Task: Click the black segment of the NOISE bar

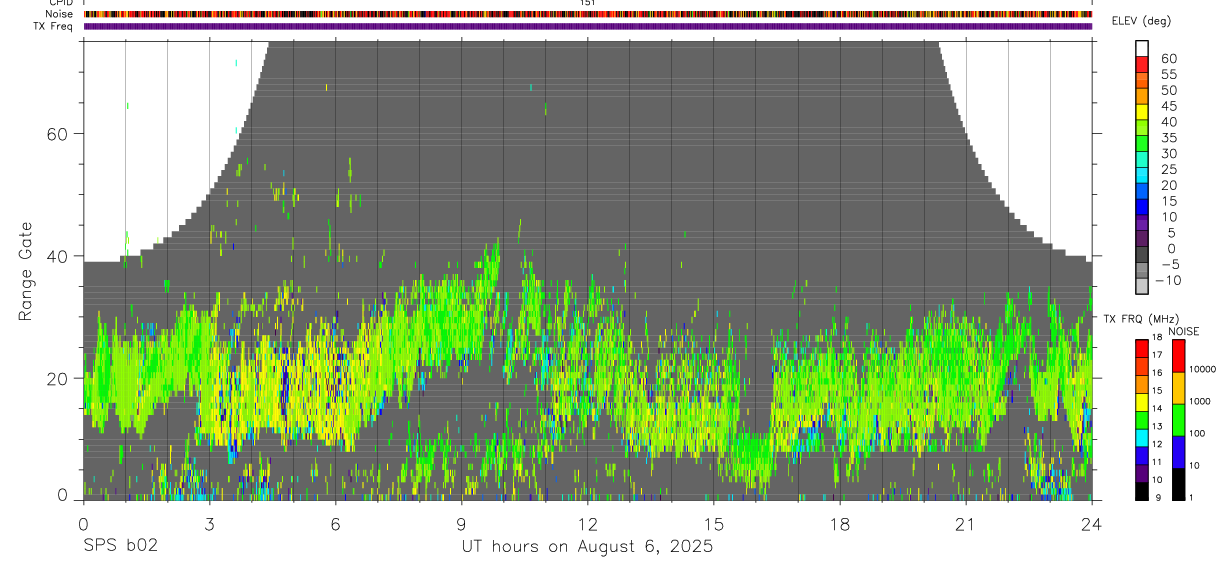Action: tap(1177, 484)
